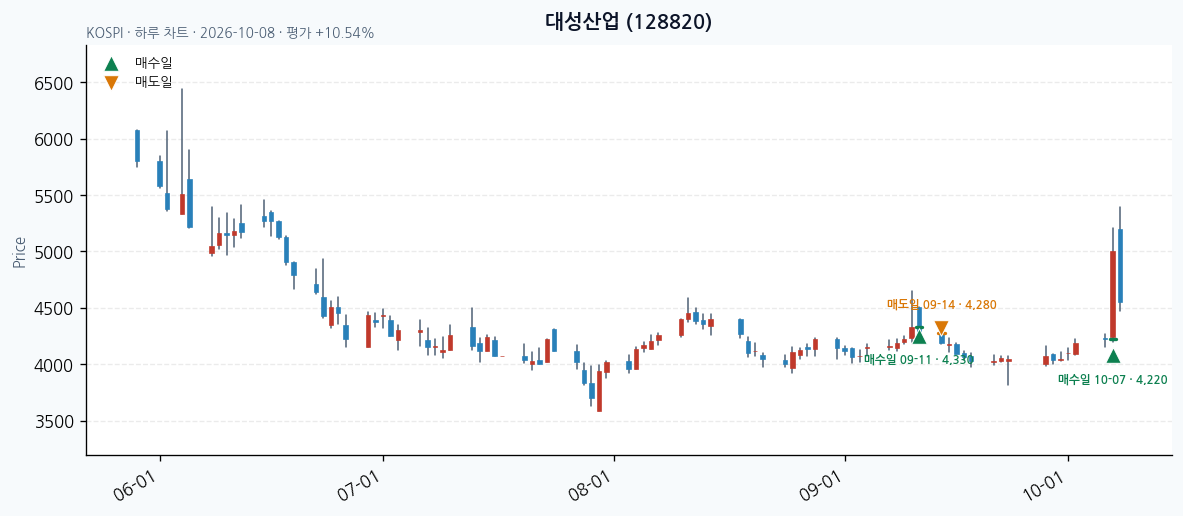The image size is (1183, 516).
Task: Select the green buy marker for 10-07
Action: [1113, 356]
